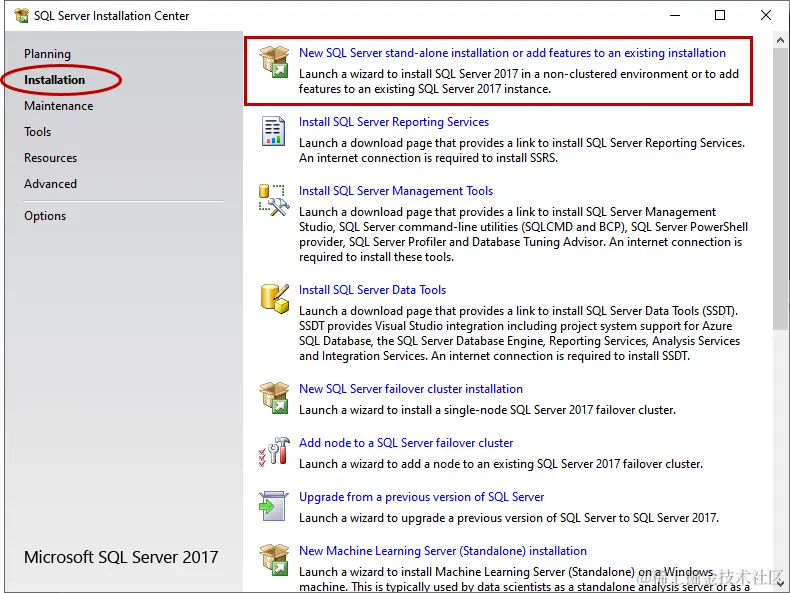Open New Machine Learning Server (Standalone) installation link

click(x=443, y=551)
